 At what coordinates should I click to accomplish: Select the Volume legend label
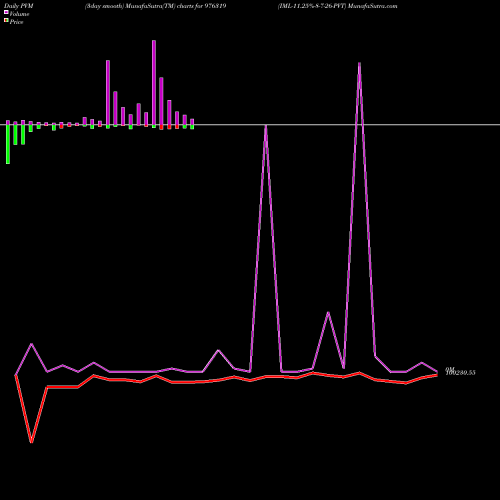click(x=19, y=14)
